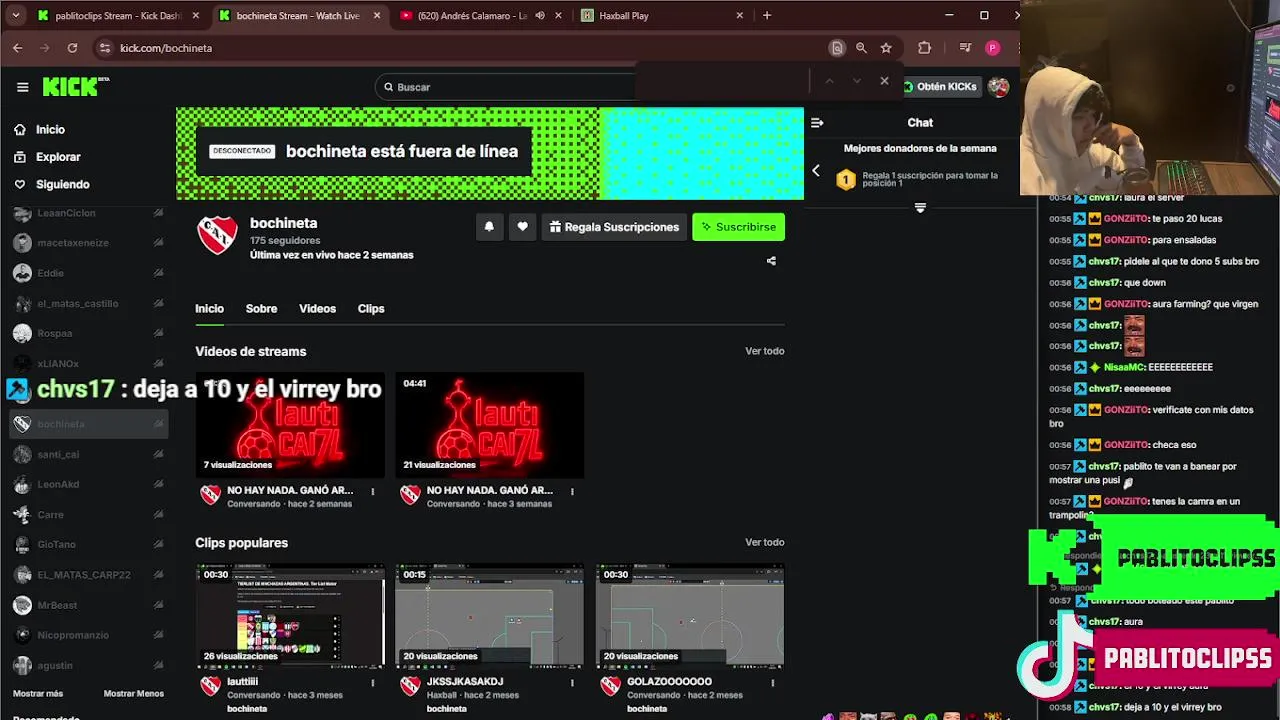Click the browser back arrow

click(x=18, y=48)
